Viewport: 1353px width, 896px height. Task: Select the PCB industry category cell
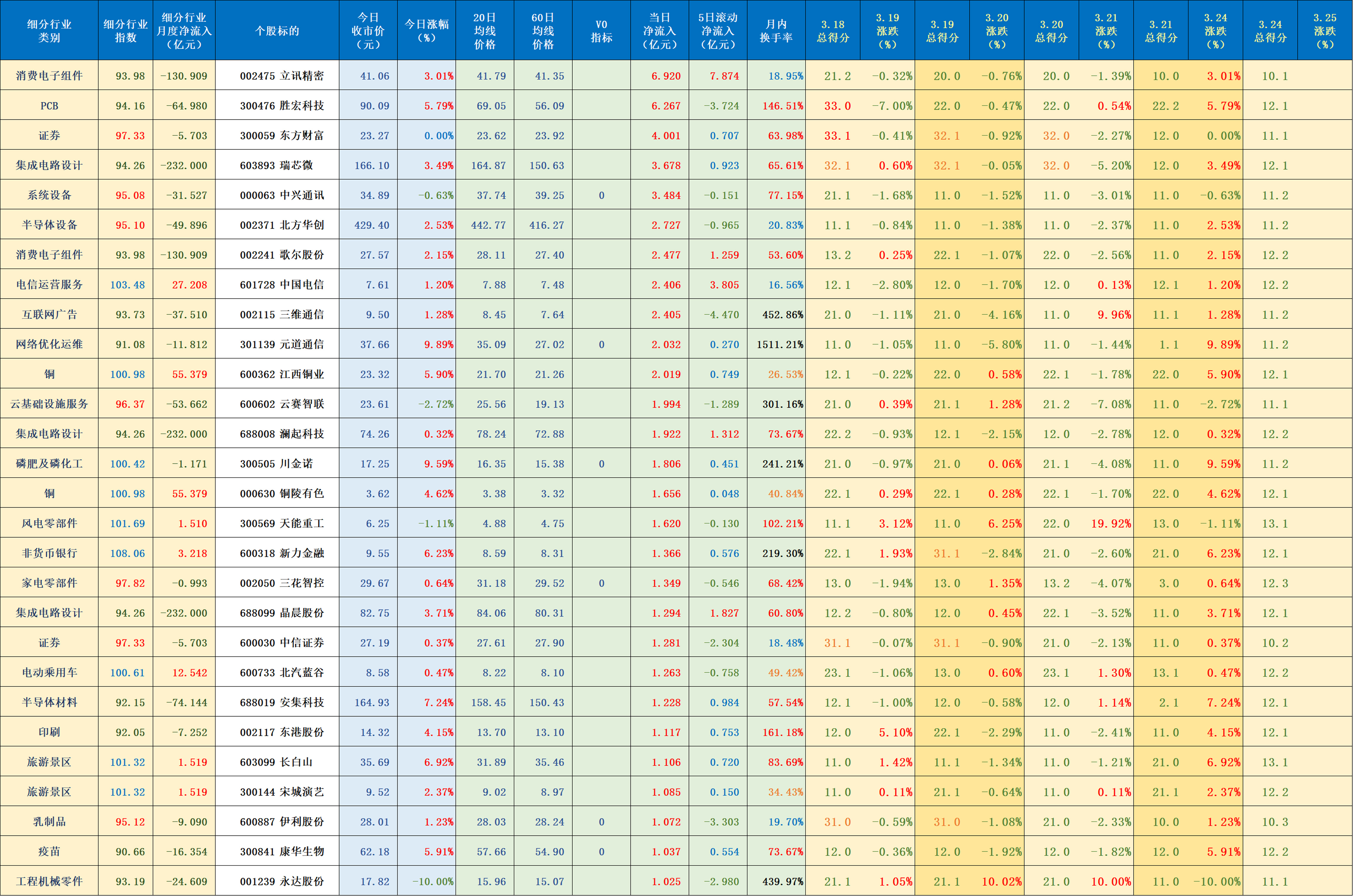[x=49, y=105]
